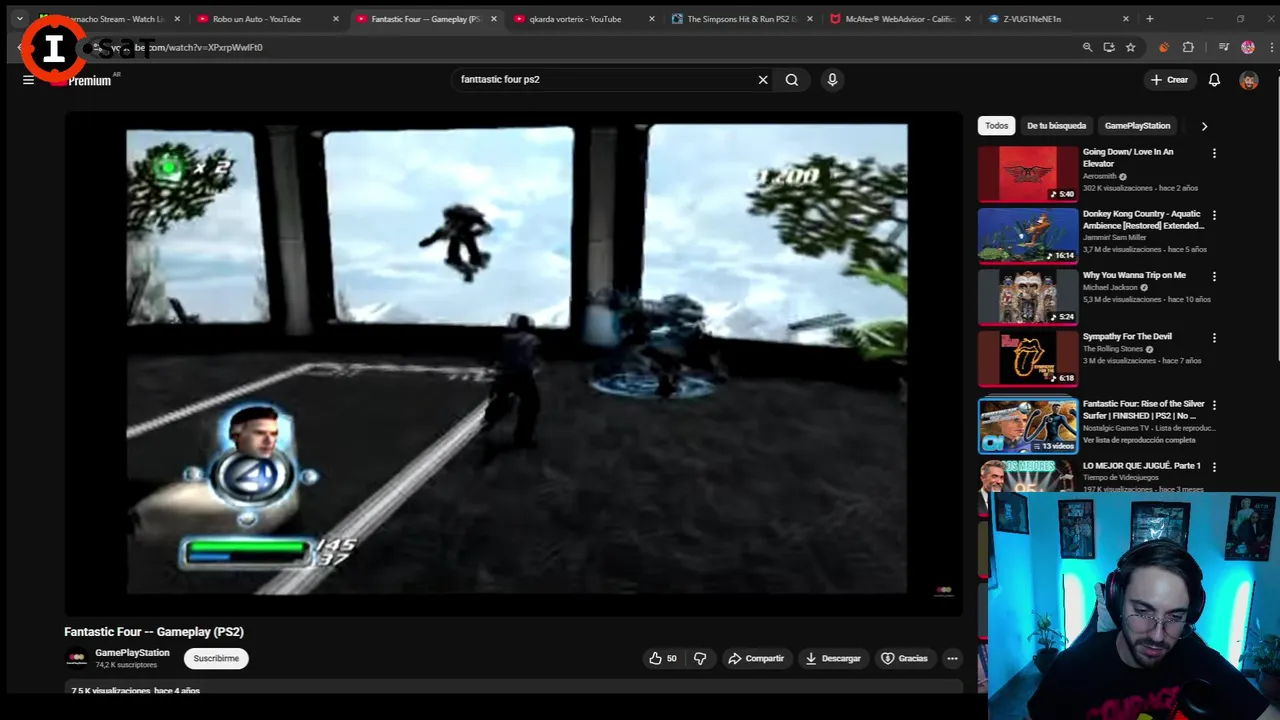Image resolution: width=1280 pixels, height=720 pixels.
Task: Open the YouTube account avatar menu
Action: pos(1248,80)
